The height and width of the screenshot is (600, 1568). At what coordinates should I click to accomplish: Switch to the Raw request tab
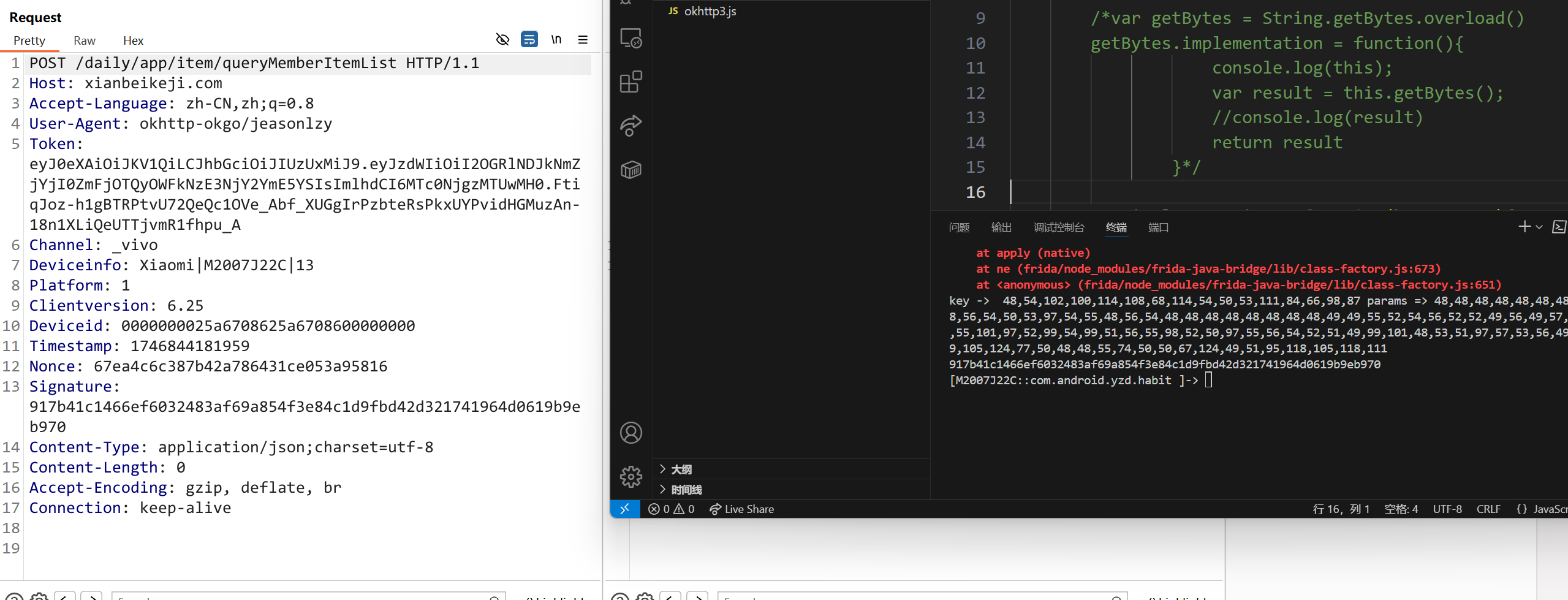pos(85,40)
